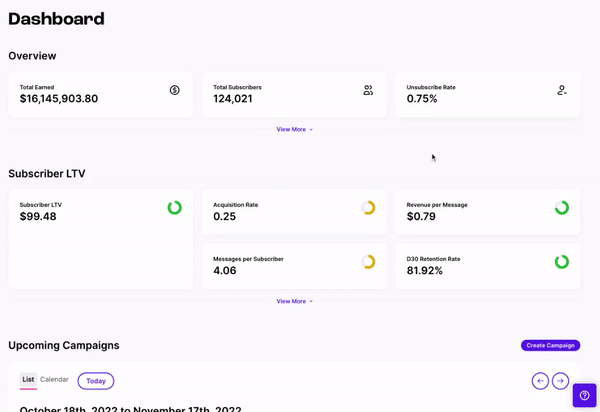The height and width of the screenshot is (412, 600).
Task: Click the dollar sign icon on Total Earned
Action: 175,90
